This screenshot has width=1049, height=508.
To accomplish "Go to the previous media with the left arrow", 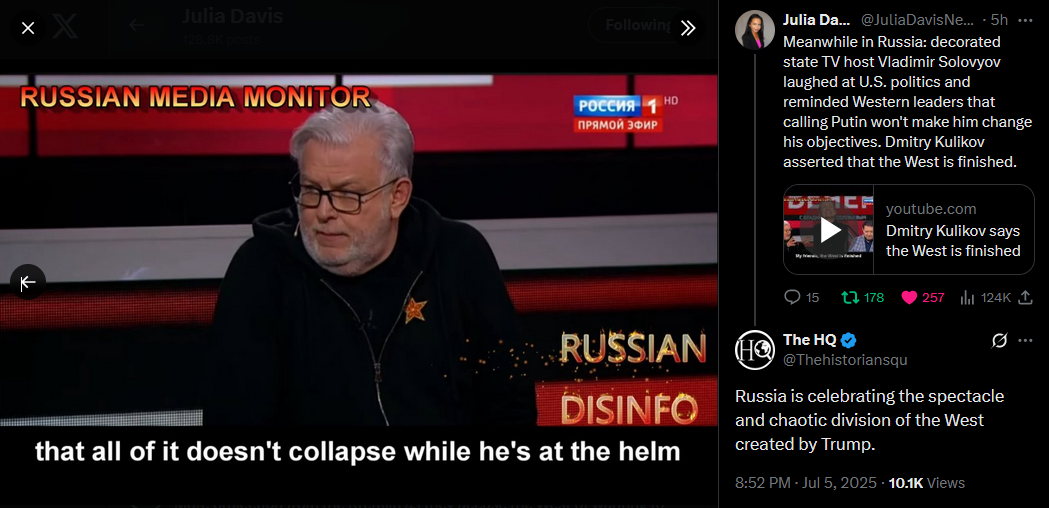I will (27, 283).
